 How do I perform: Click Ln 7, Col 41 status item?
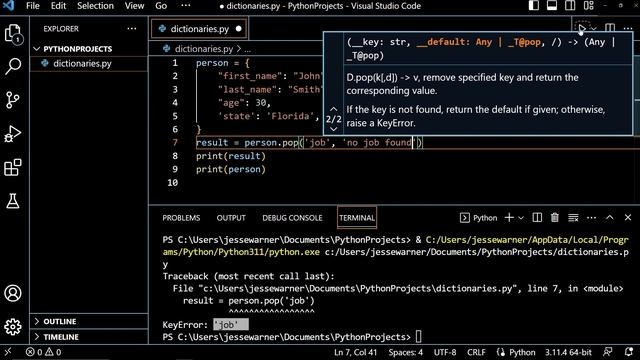[356, 352]
